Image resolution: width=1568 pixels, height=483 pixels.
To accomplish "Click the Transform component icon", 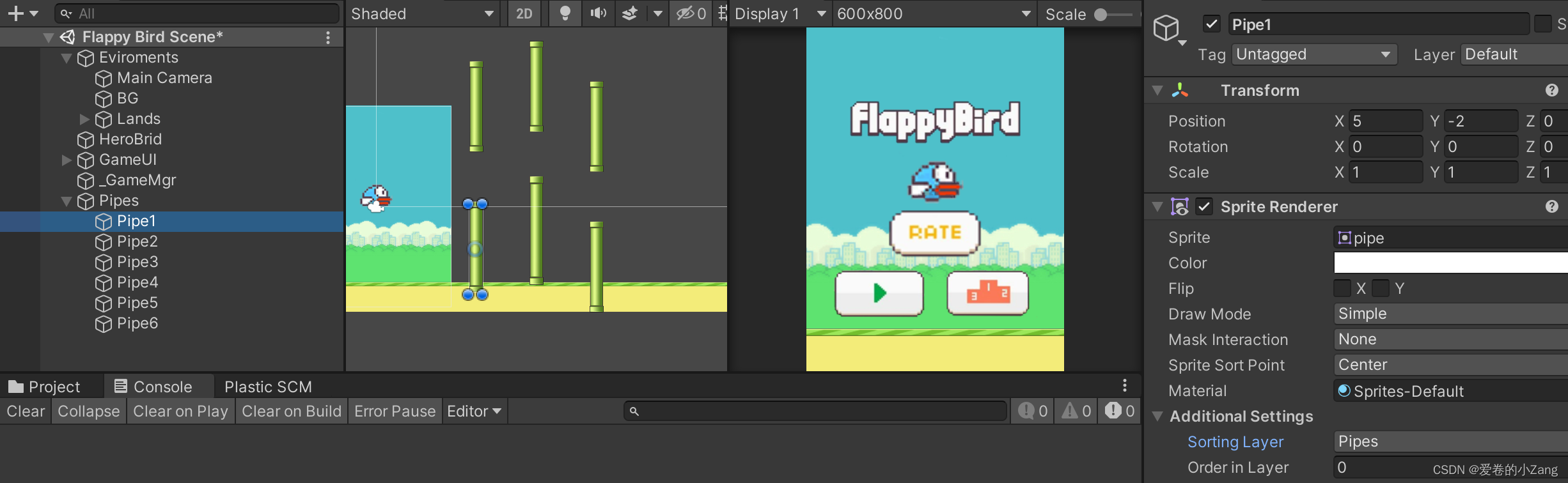I will click(x=1180, y=91).
